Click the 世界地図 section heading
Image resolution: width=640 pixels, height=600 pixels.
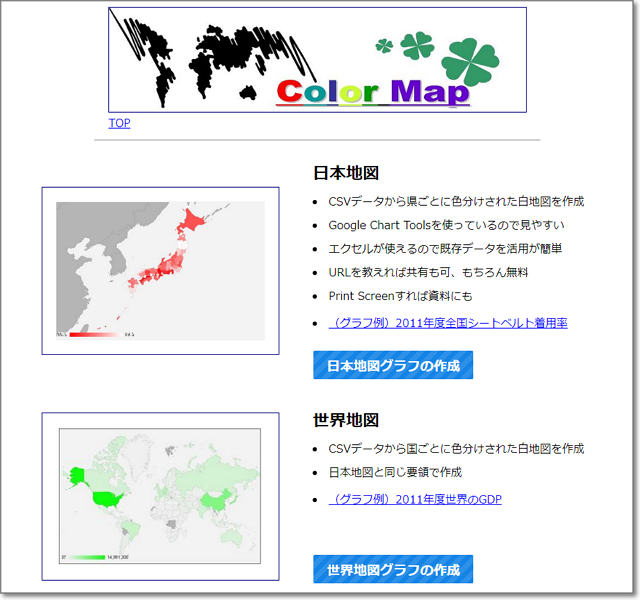[346, 420]
